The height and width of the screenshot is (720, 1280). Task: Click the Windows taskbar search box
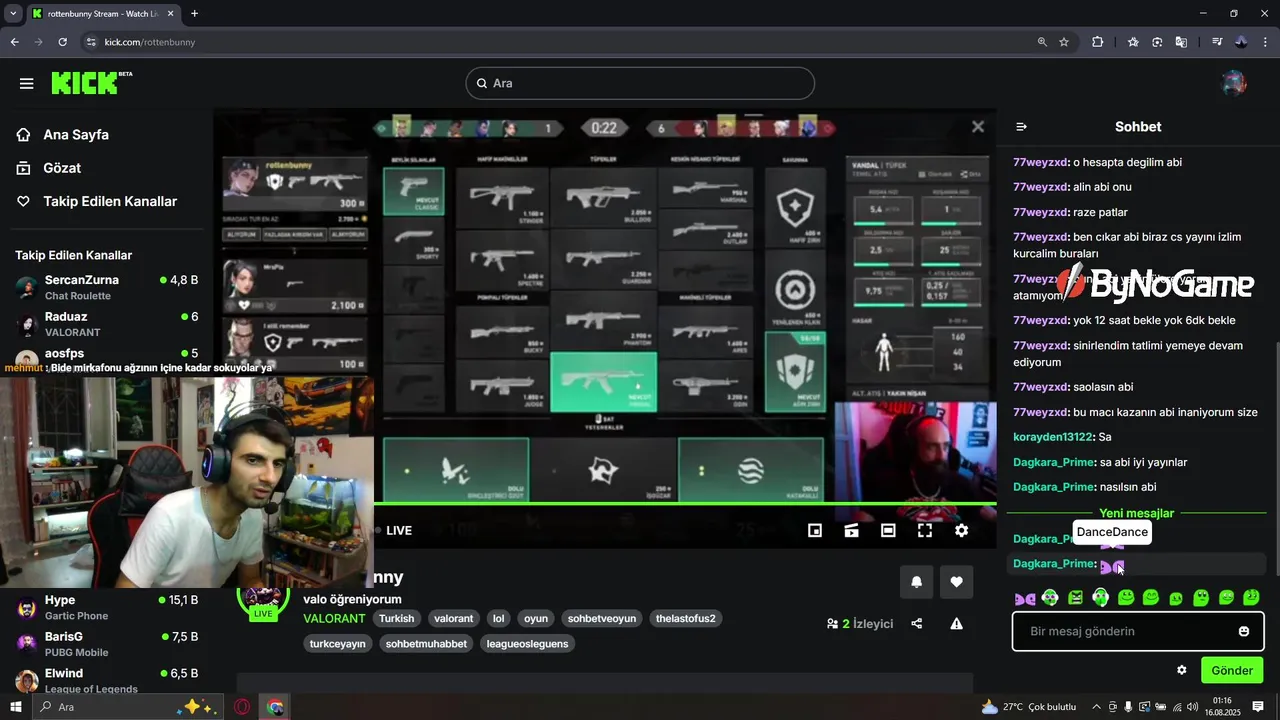[130, 707]
